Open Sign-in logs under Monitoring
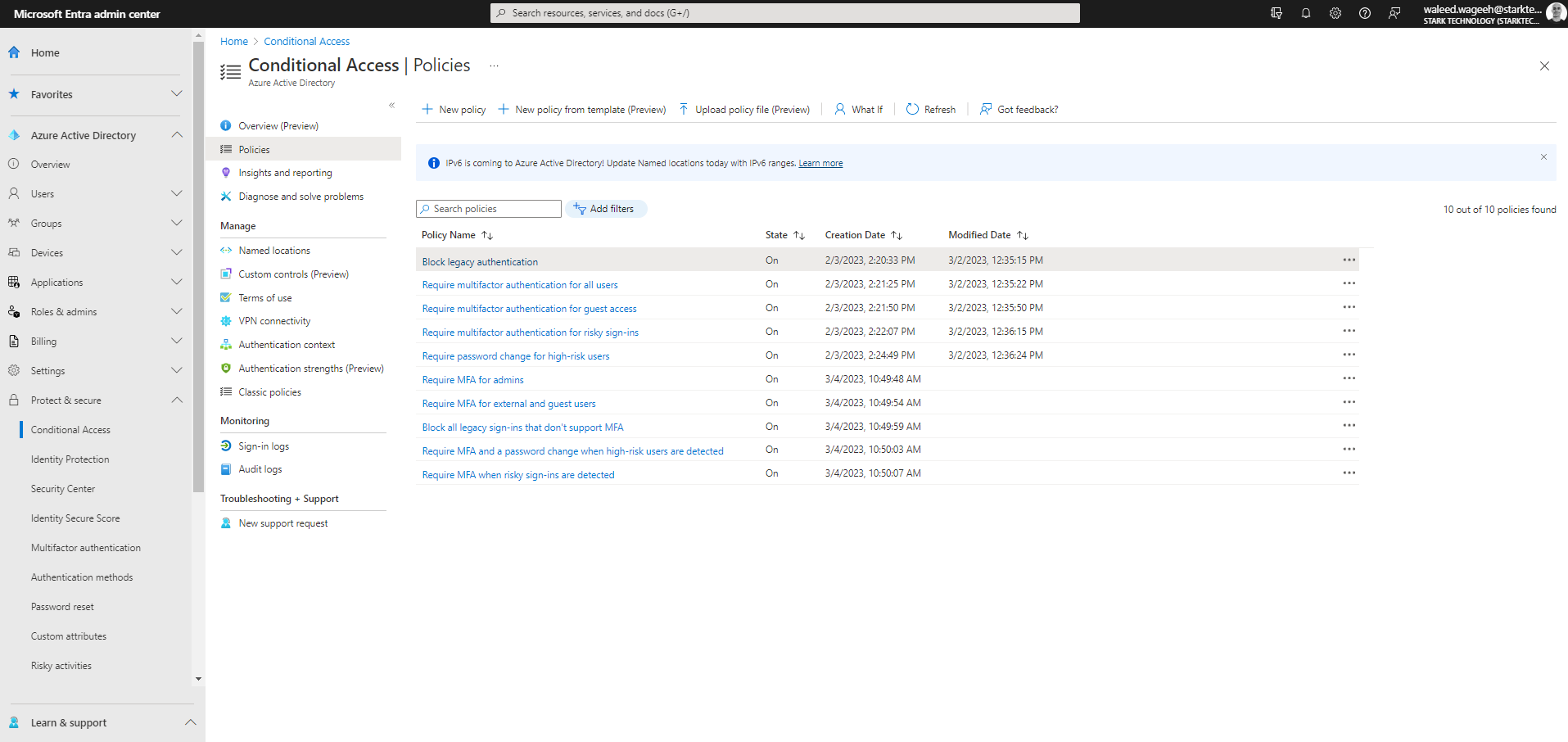Screen dimensions: 1568x742 click(263, 446)
